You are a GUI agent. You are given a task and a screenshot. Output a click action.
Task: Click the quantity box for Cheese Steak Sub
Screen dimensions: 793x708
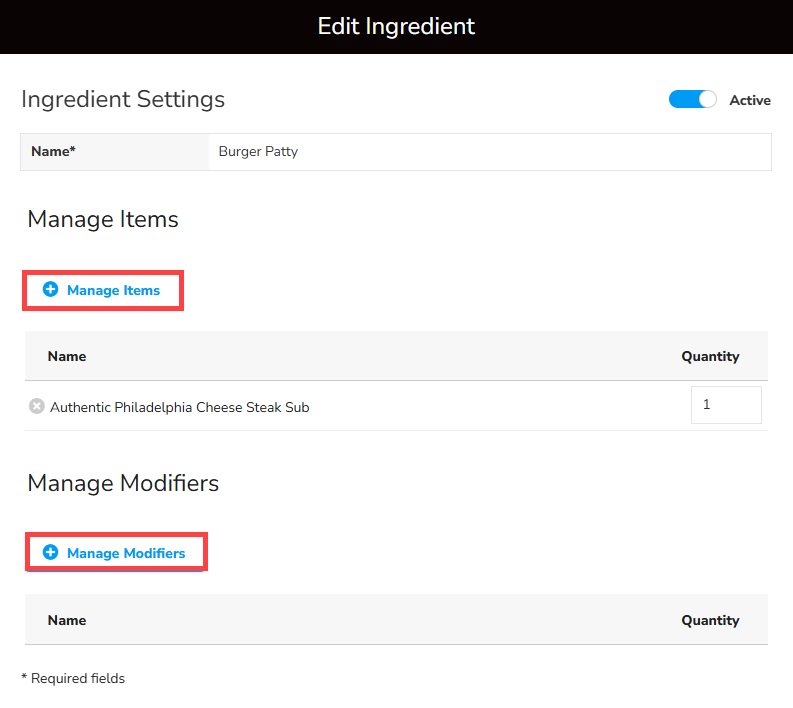(726, 405)
